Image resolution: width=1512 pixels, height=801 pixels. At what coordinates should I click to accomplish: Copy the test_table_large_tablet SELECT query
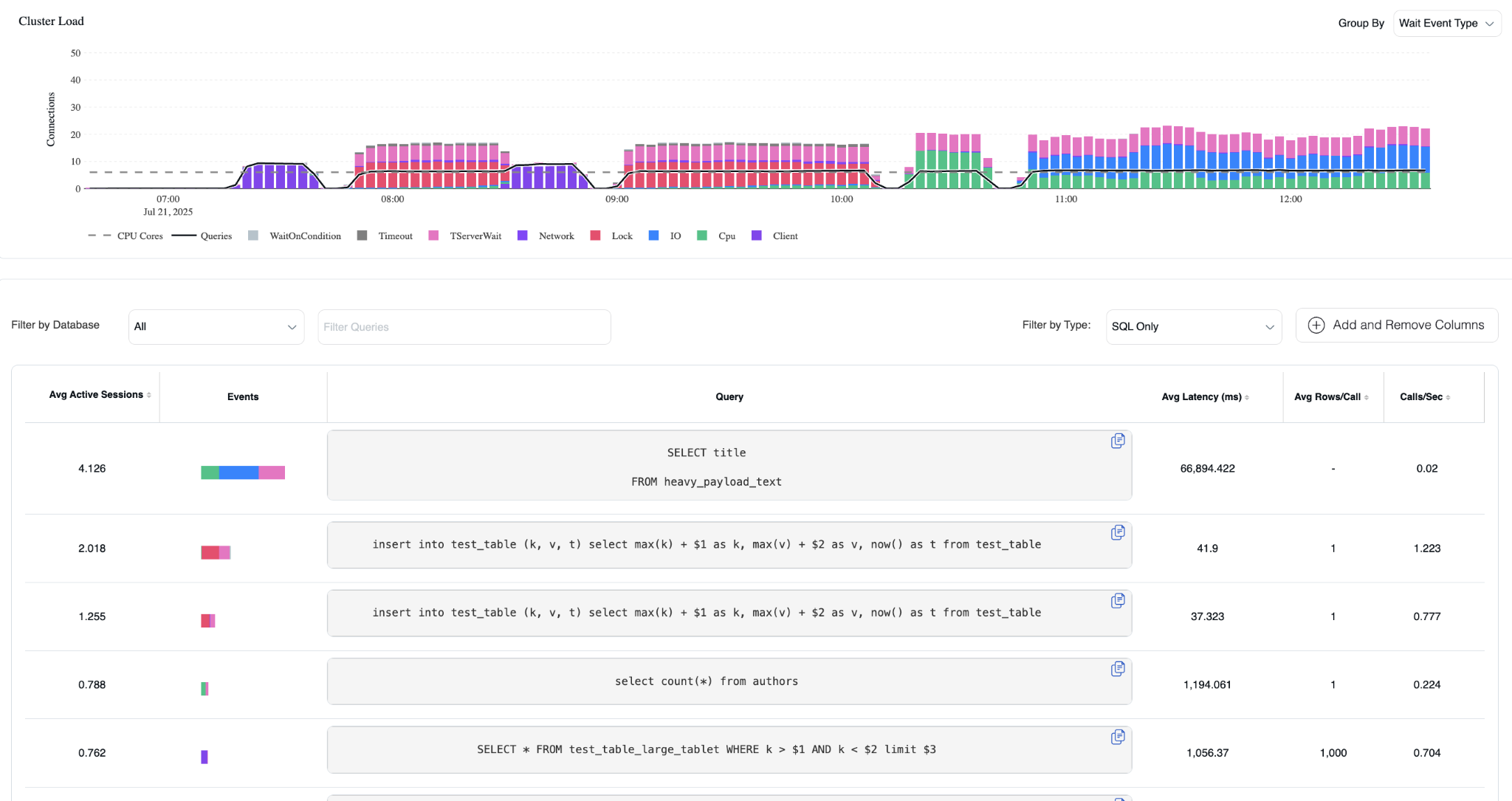pyautogui.click(x=1118, y=737)
